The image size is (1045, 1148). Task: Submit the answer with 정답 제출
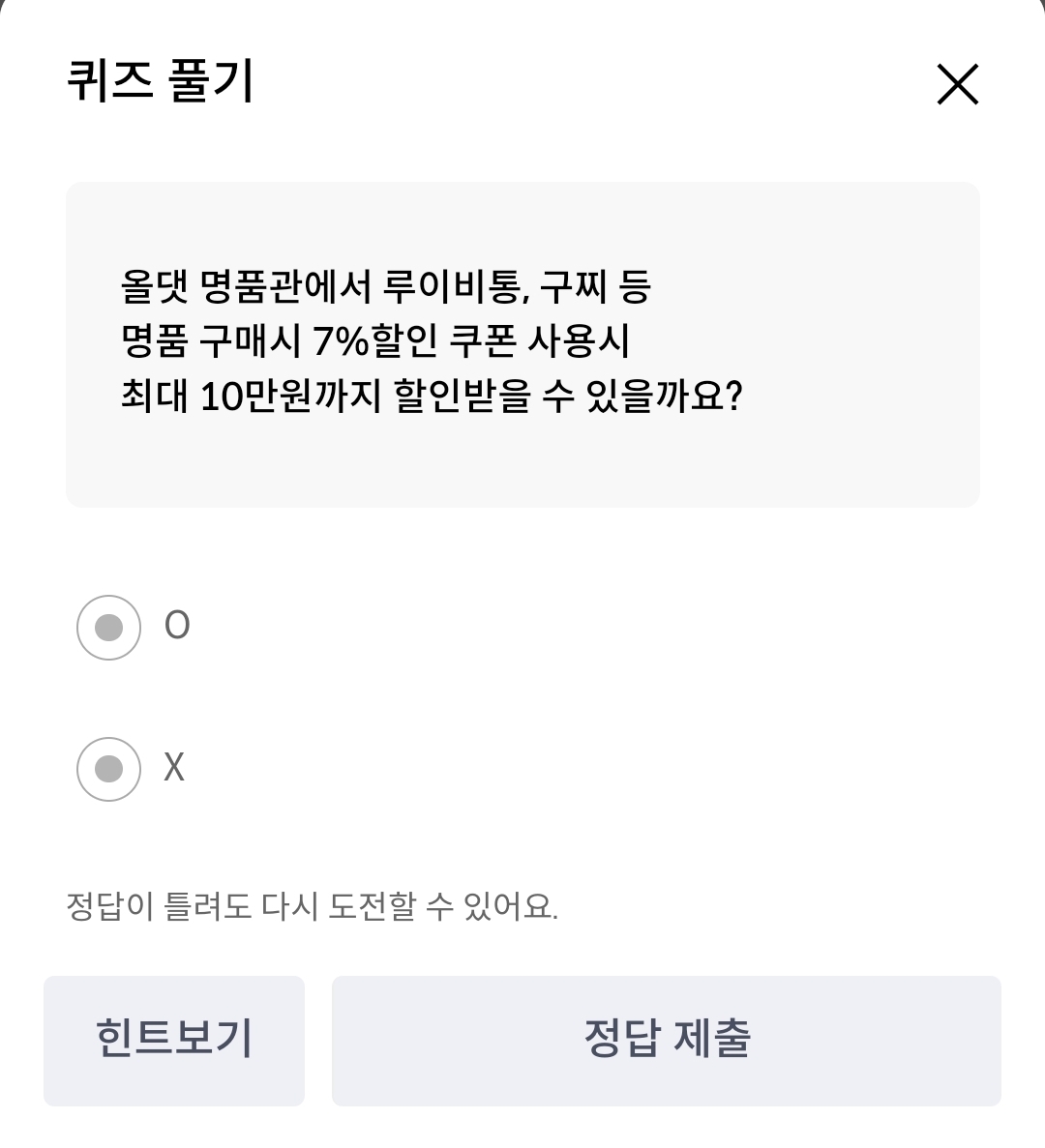point(667,1041)
